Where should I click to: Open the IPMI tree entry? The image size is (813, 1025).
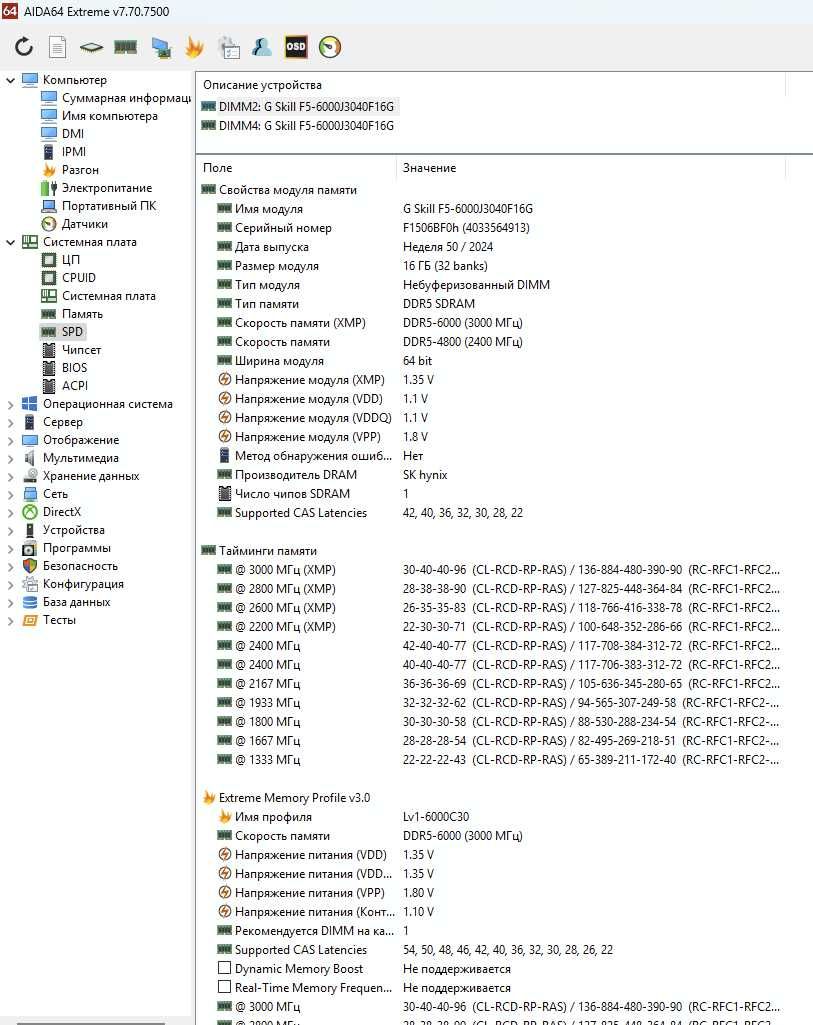64,152
